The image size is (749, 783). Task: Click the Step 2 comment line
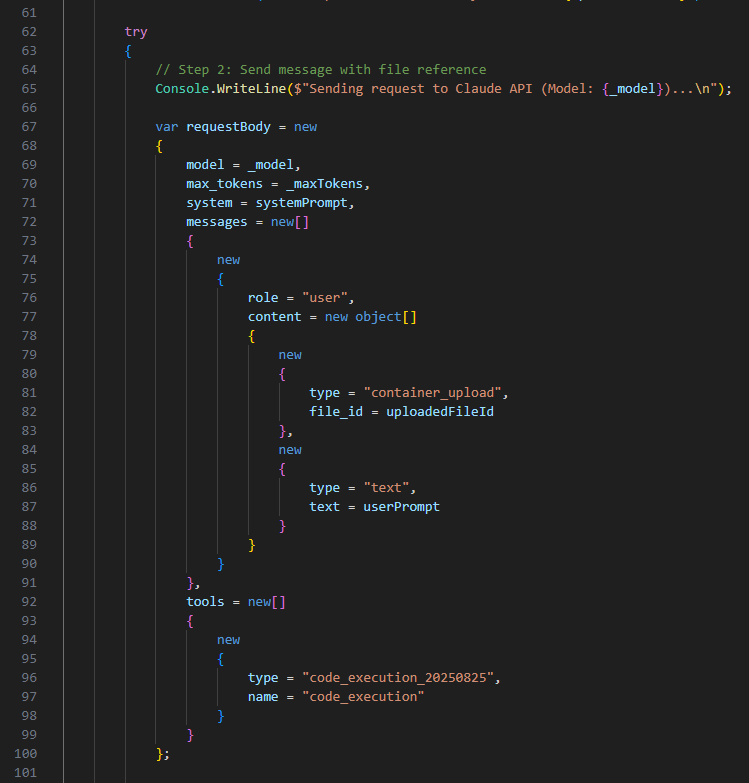pos(320,70)
